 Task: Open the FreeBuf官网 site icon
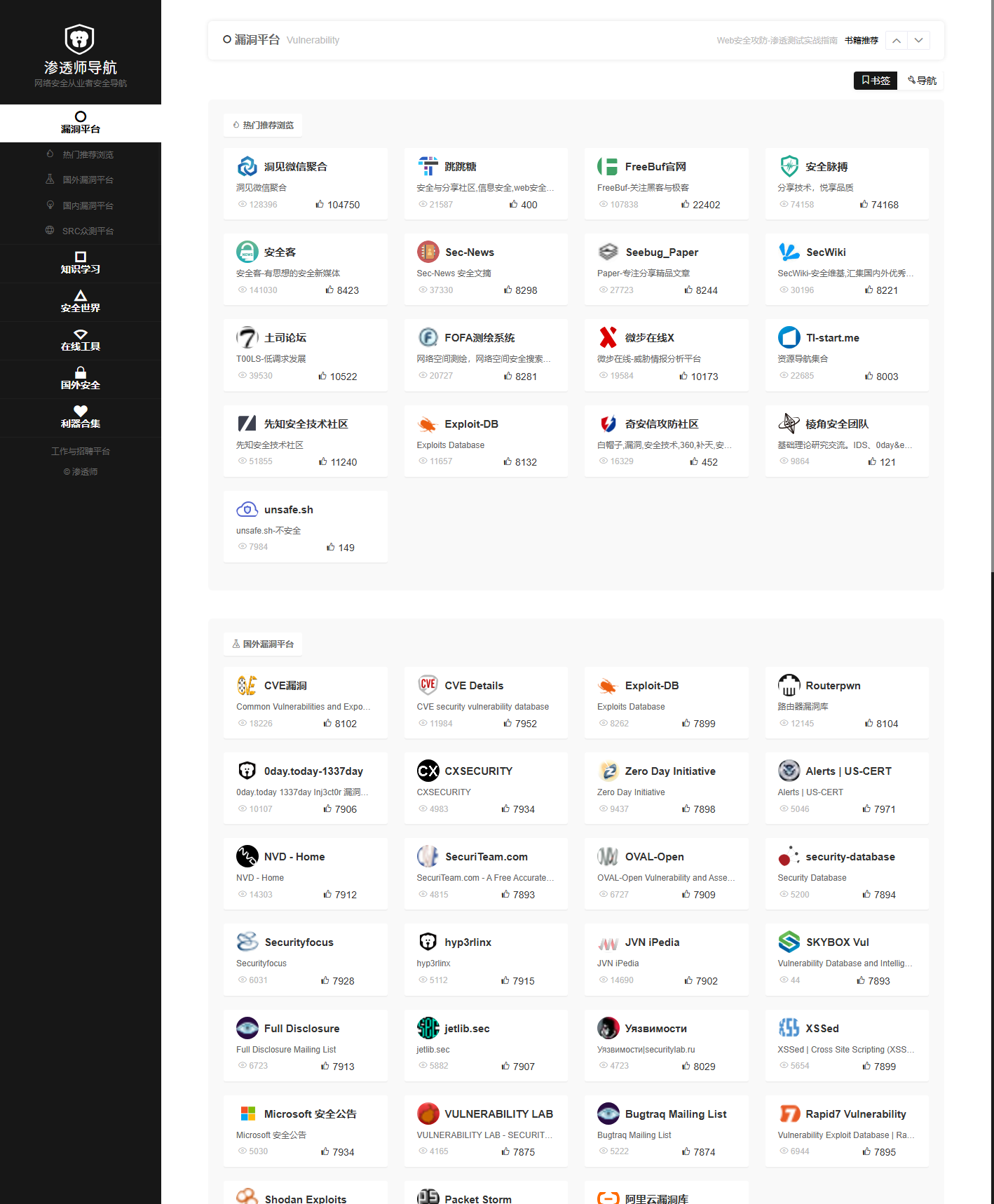click(607, 167)
